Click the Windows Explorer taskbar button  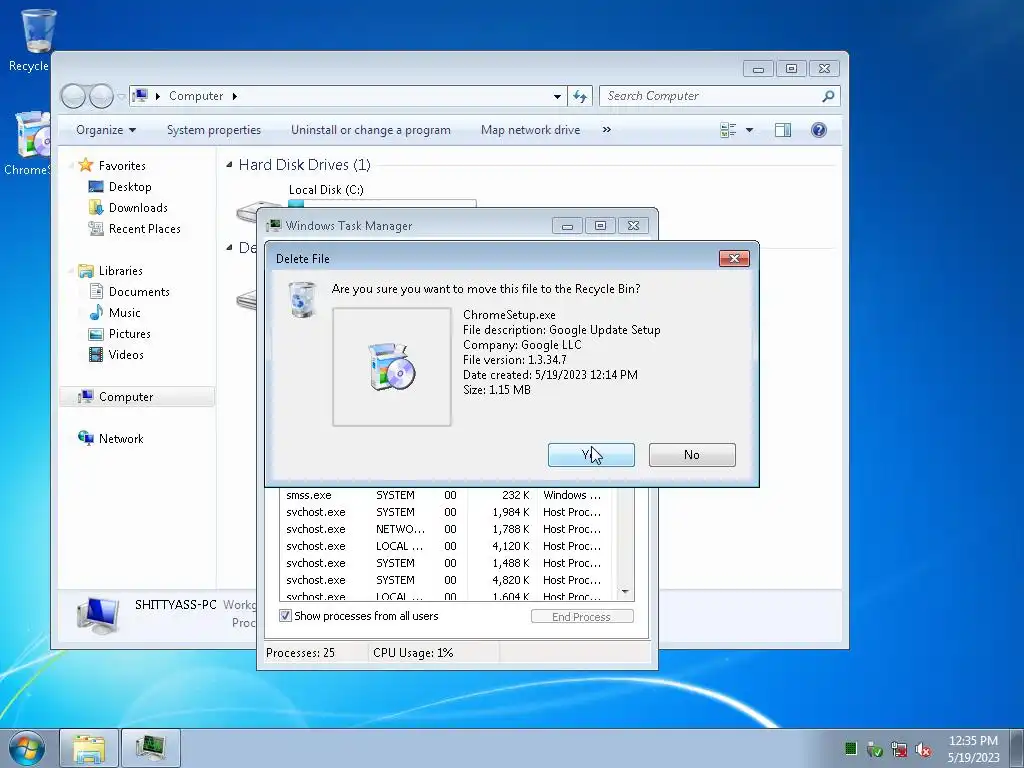89,748
